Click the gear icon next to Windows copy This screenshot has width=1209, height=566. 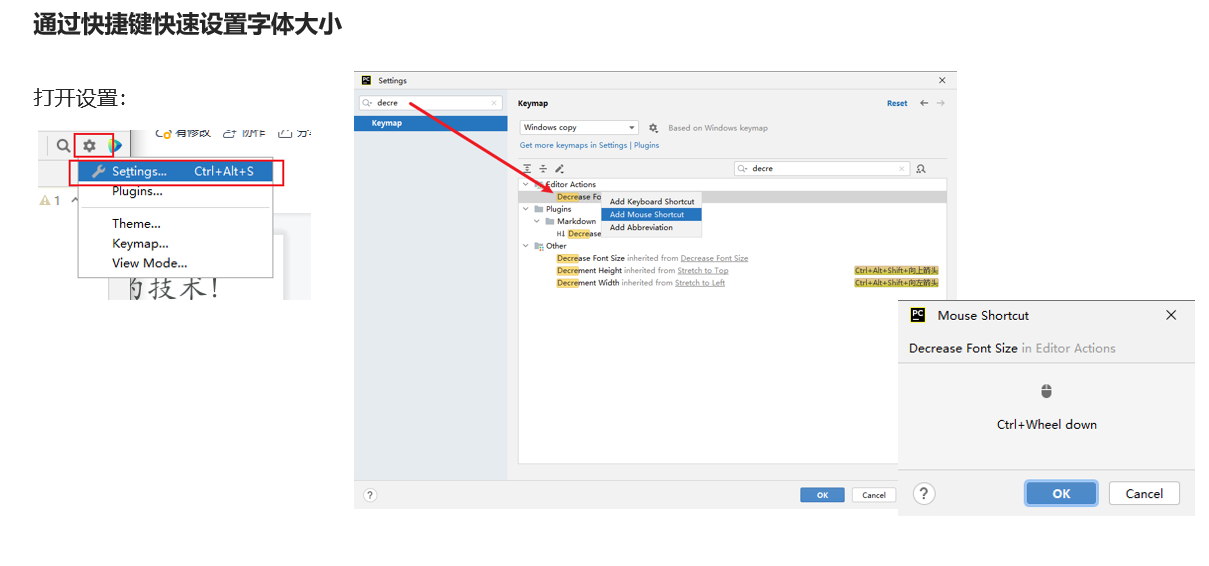click(x=653, y=128)
